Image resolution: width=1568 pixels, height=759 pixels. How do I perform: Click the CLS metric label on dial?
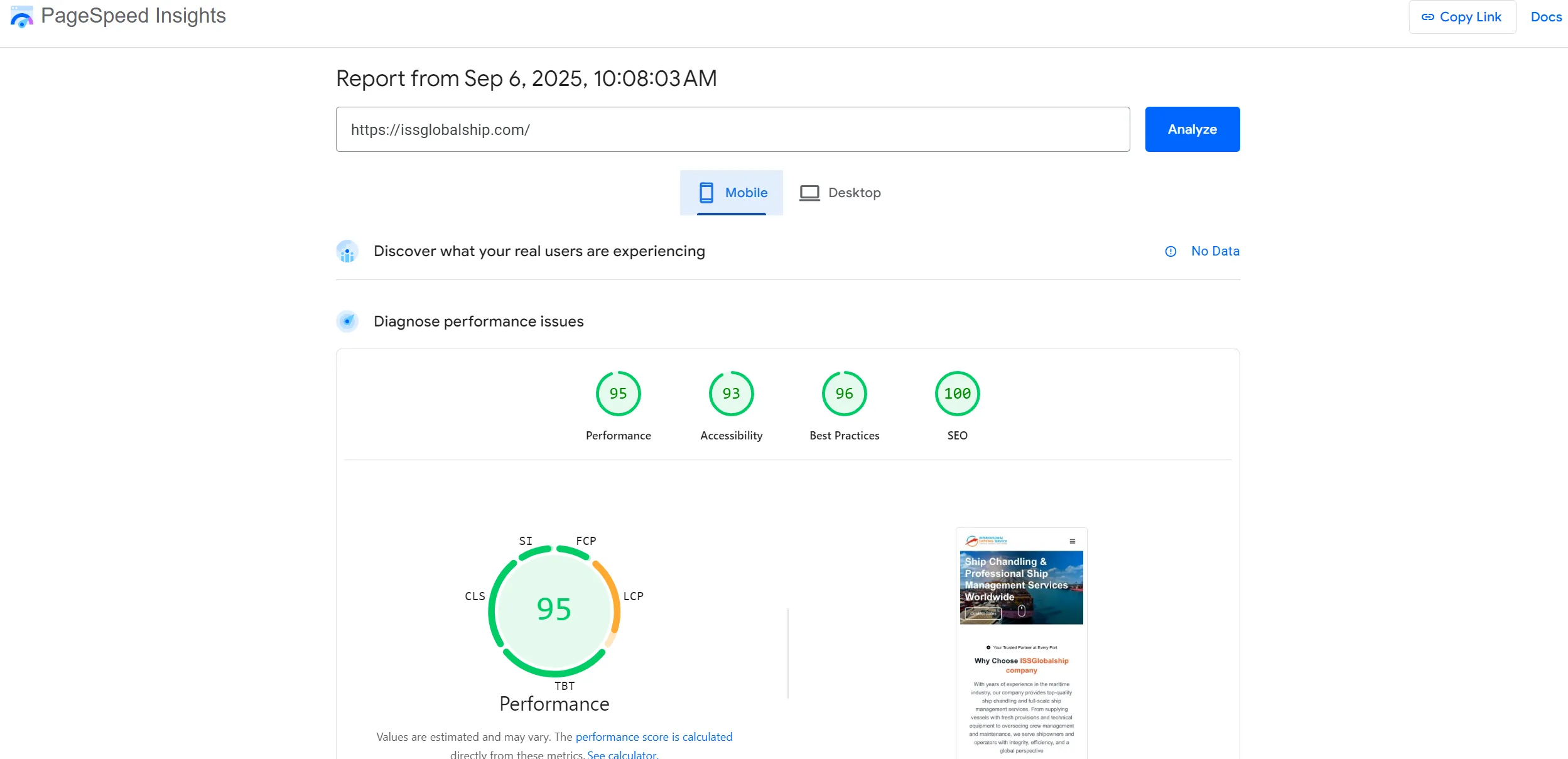(475, 596)
